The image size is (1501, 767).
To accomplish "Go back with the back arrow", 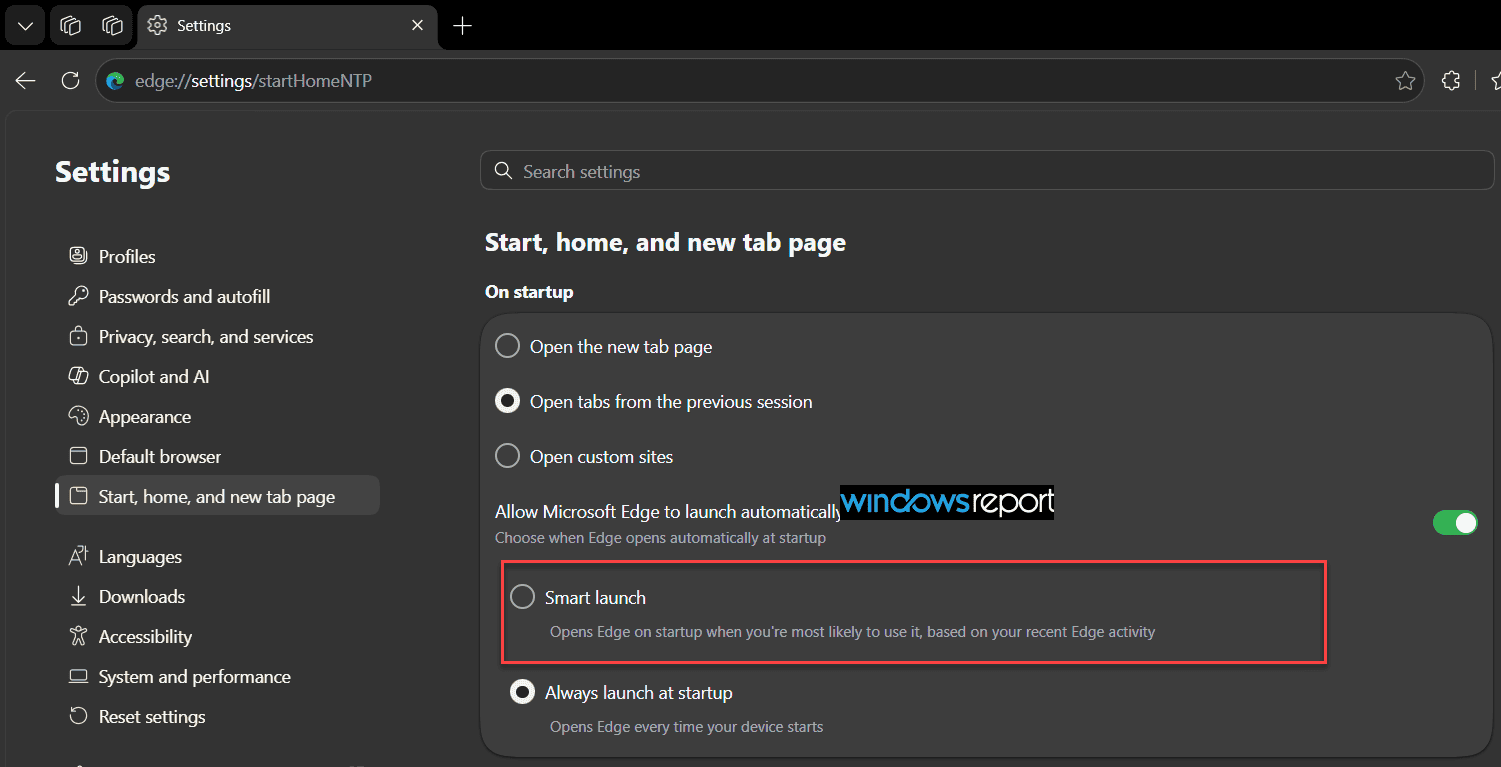I will [25, 81].
